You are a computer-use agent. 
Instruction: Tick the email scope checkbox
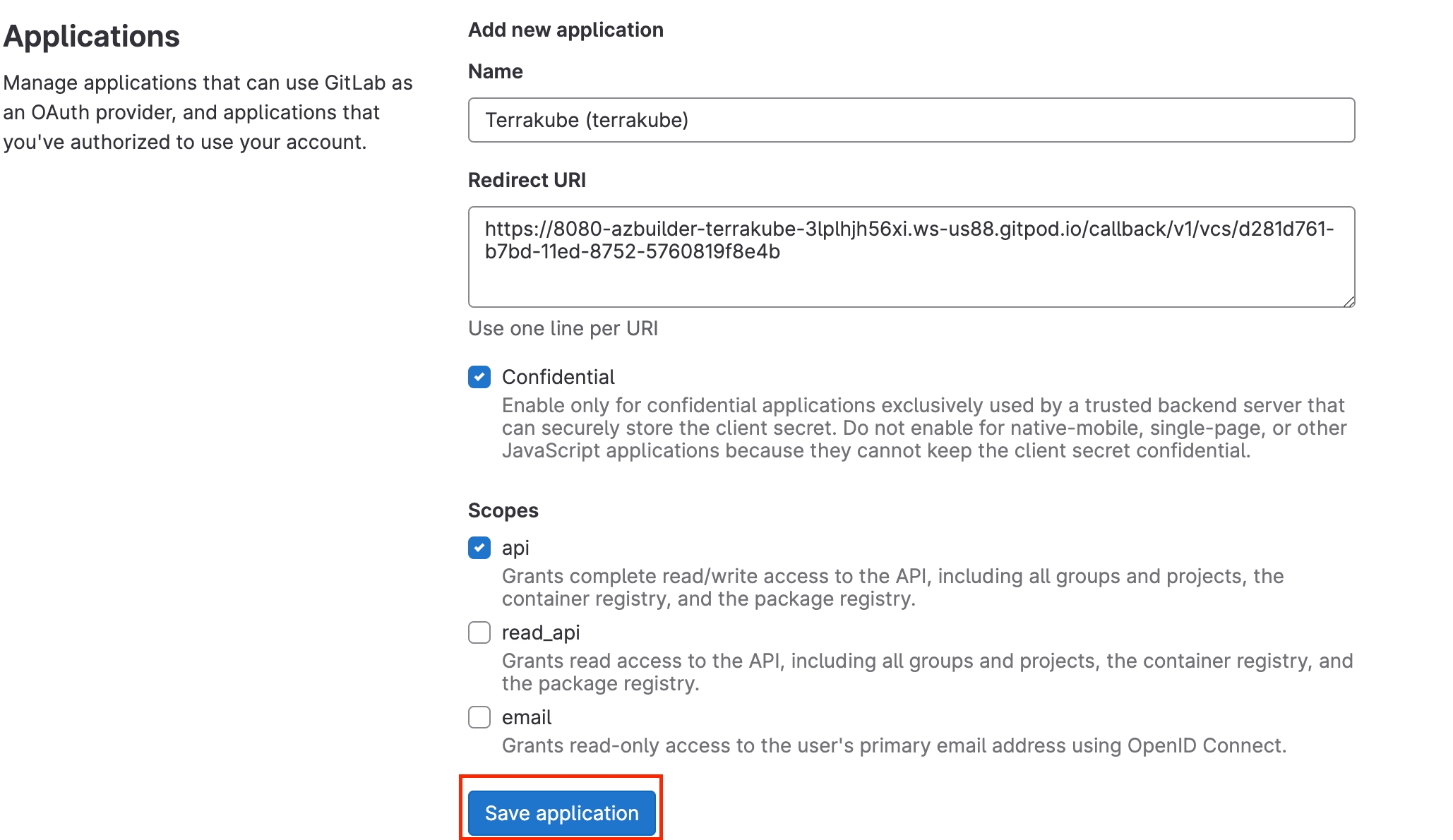click(479, 717)
